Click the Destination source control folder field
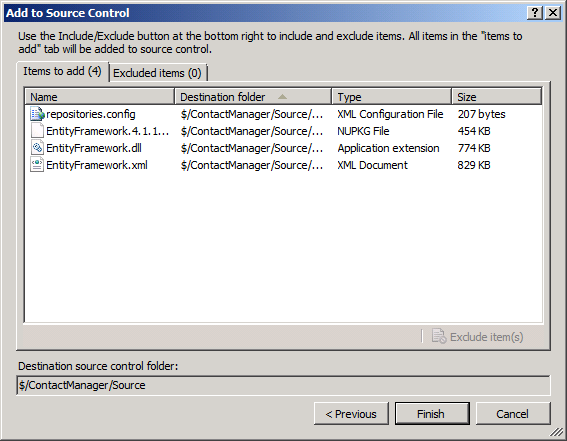 (283, 385)
